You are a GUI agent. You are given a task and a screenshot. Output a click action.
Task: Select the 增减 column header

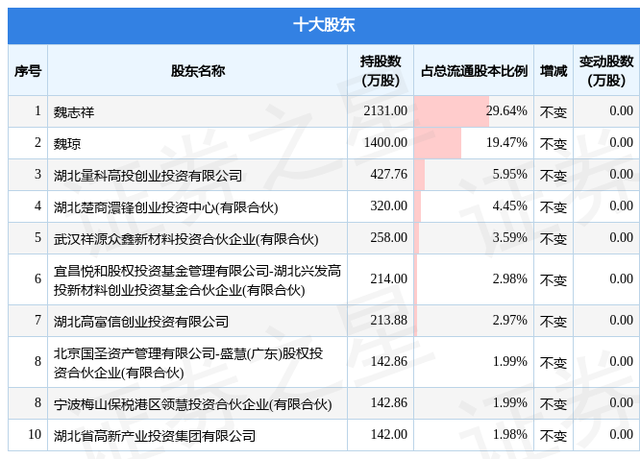click(x=553, y=71)
